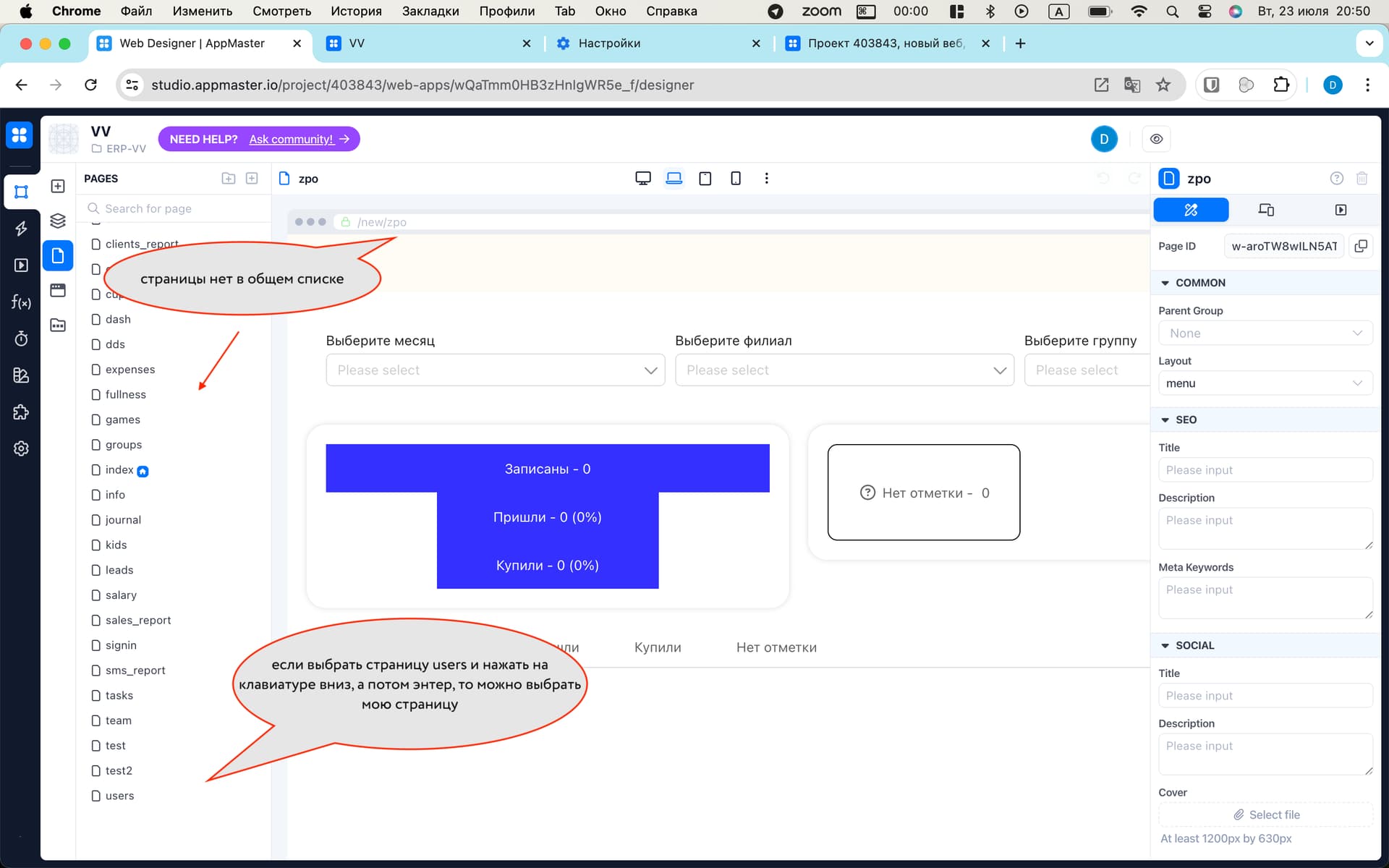Click the layers stack sidebar icon
Viewport: 1389px width, 868px height.
(58, 221)
